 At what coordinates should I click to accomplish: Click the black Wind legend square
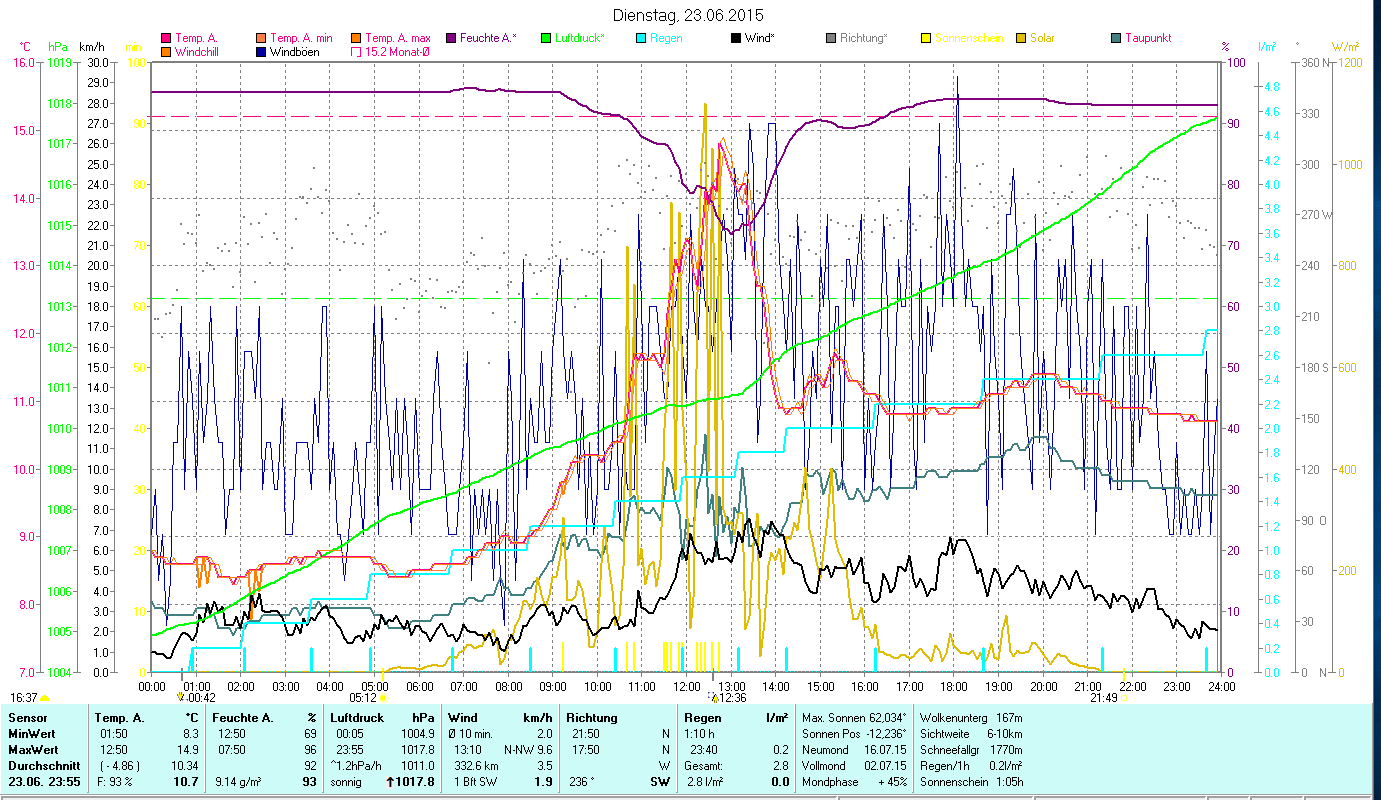click(736, 38)
